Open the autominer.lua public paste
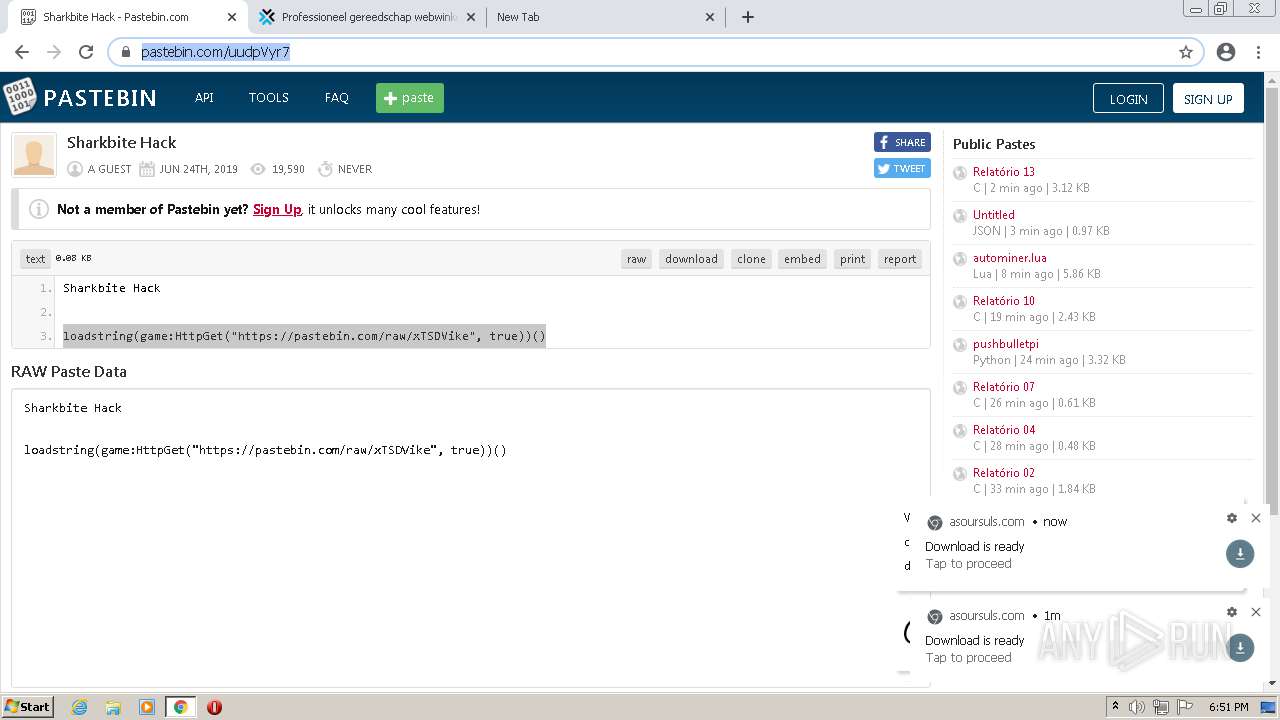The image size is (1280, 720). 1010,258
